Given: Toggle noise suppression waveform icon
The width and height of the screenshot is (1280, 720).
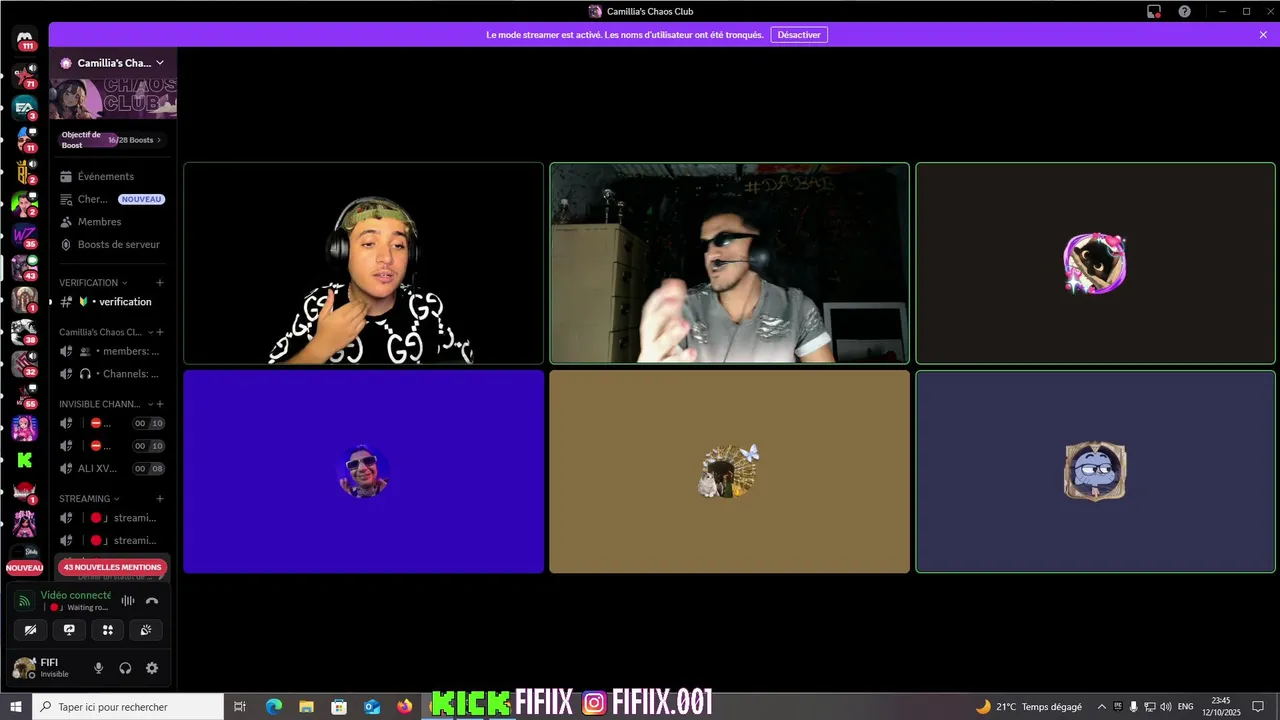Looking at the screenshot, I should (128, 601).
